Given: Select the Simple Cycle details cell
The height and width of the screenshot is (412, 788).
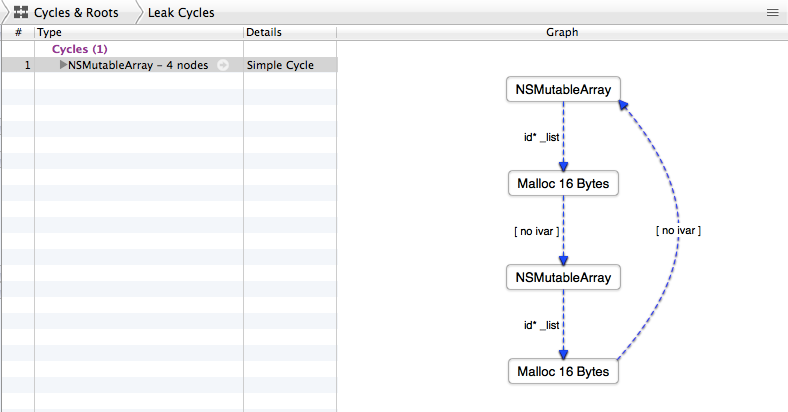Looking at the screenshot, I should pyautogui.click(x=280, y=65).
